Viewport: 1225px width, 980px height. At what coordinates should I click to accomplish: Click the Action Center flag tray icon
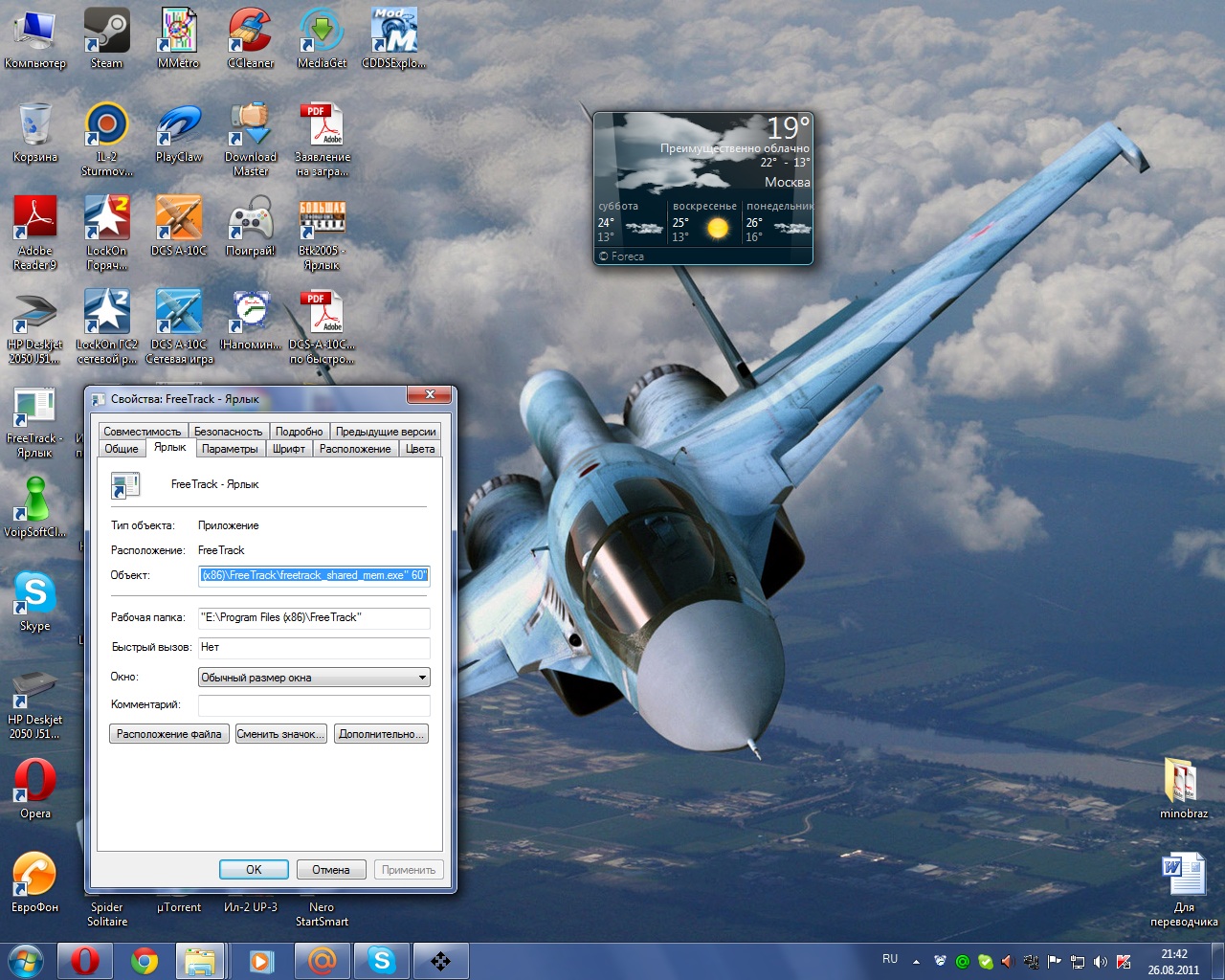1055,961
